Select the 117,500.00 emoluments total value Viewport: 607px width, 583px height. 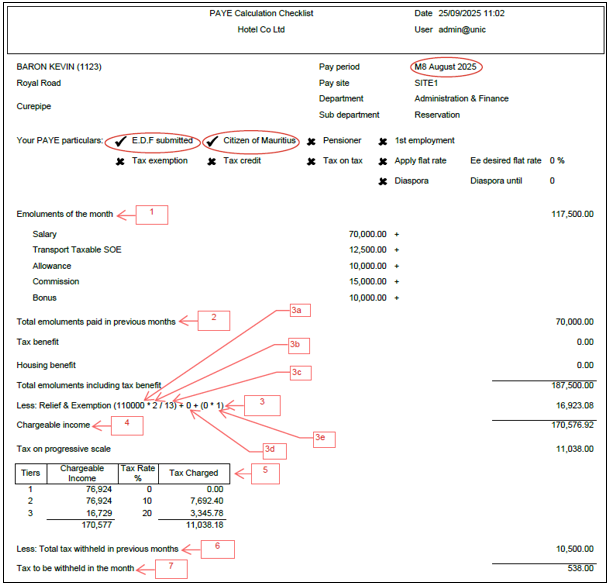[x=572, y=214]
